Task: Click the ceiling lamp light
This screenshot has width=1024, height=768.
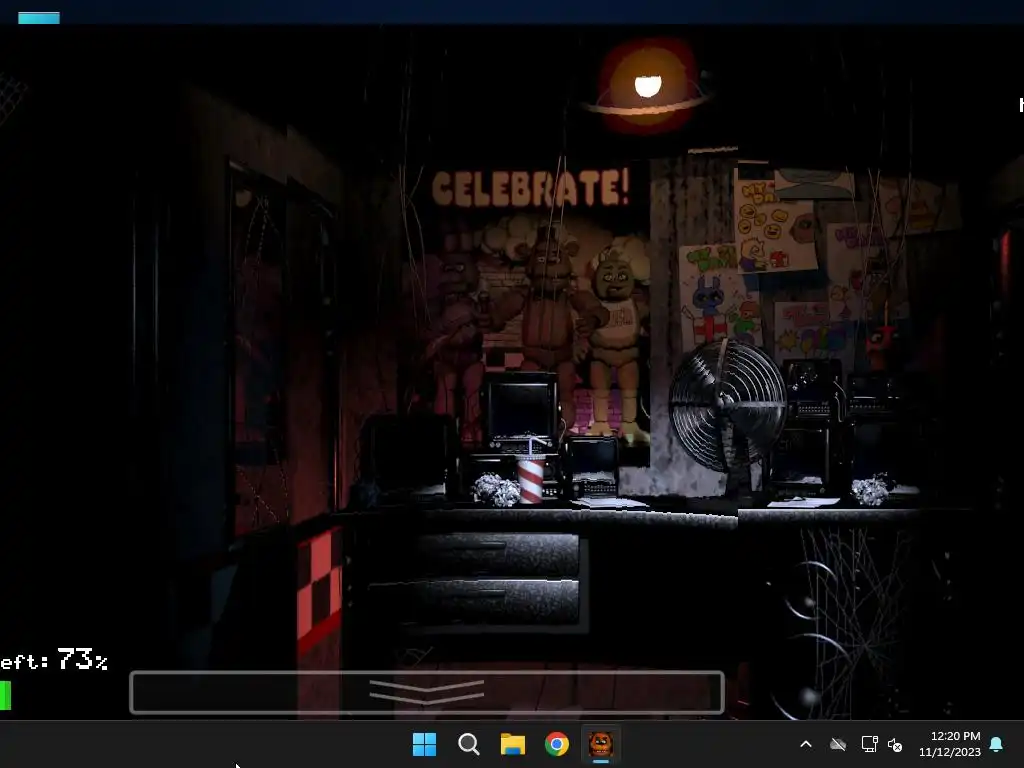Action: click(647, 86)
